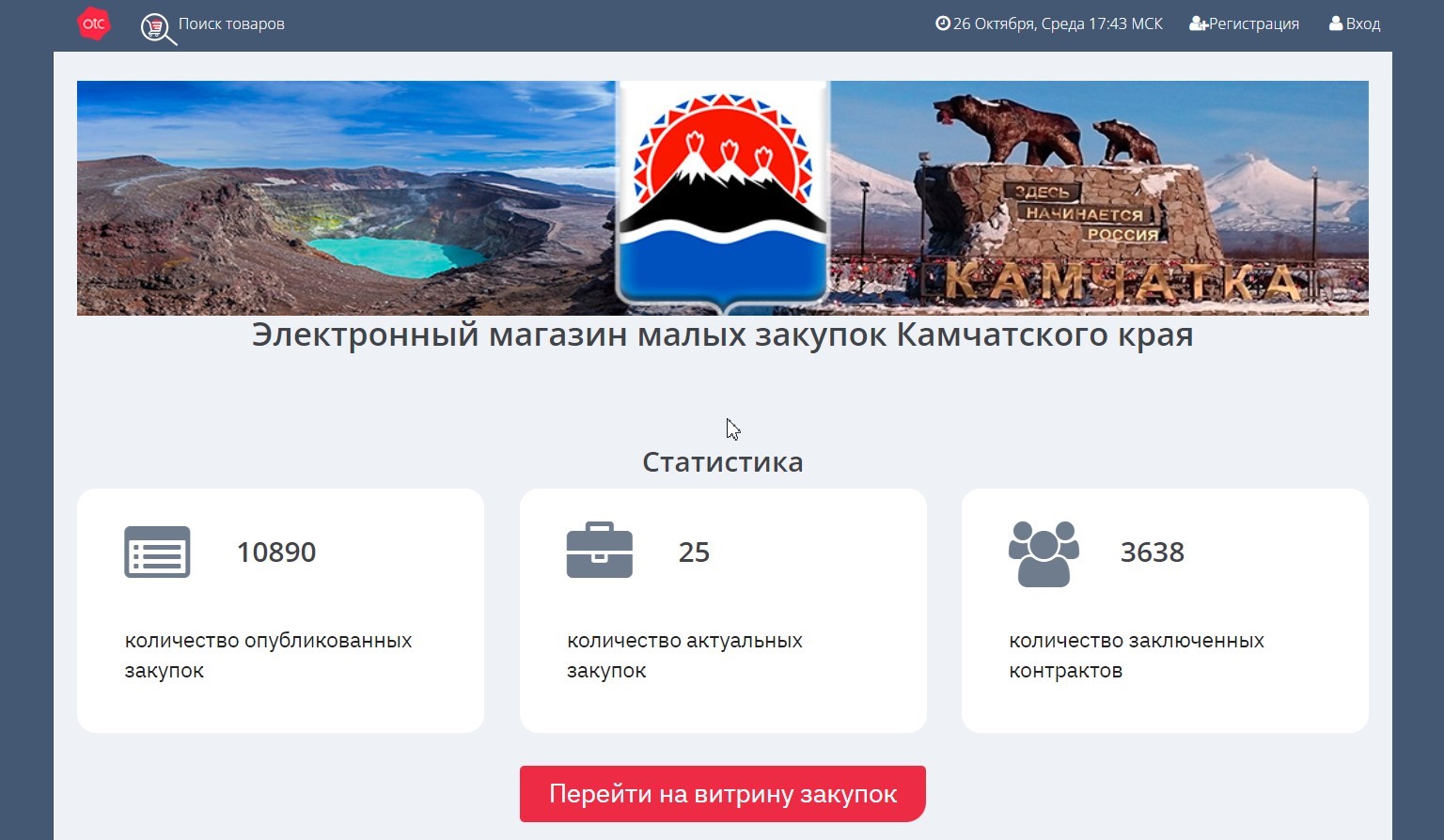Select the 10890 published purchases number
Image resolution: width=1444 pixels, height=840 pixels.
pos(276,552)
